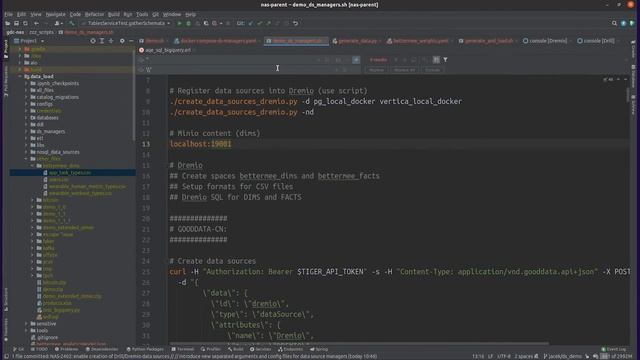This screenshot has width=640, height=360.
Task: Open the run configuration dropdown TableServiceTest
Action: click(x=126, y=23)
